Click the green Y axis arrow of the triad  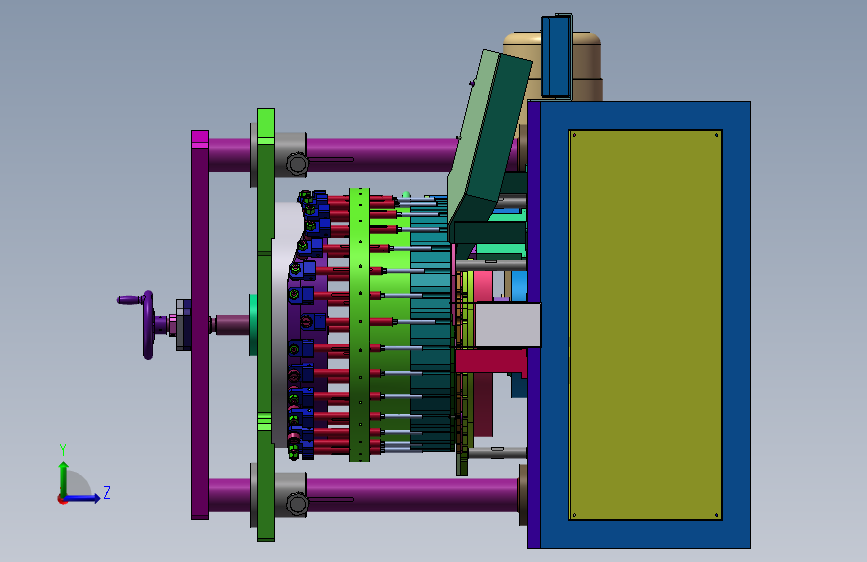point(64,478)
